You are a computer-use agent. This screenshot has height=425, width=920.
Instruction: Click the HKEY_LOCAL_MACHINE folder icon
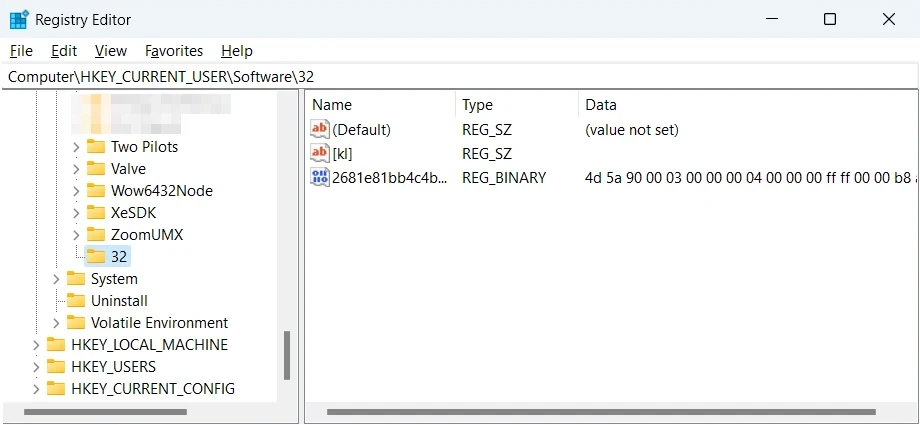point(56,345)
